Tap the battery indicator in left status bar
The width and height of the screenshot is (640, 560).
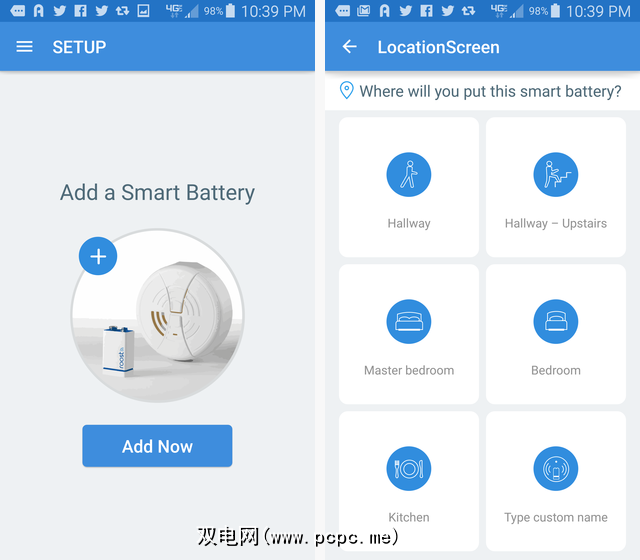tap(230, 11)
